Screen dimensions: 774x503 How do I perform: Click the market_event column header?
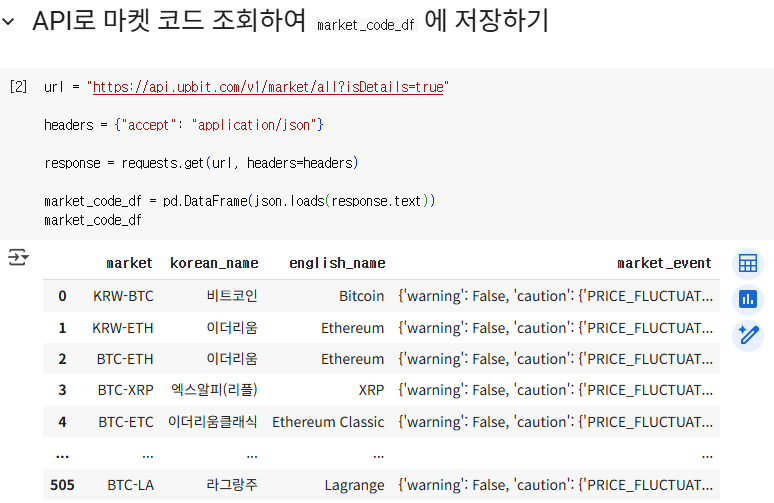[664, 263]
